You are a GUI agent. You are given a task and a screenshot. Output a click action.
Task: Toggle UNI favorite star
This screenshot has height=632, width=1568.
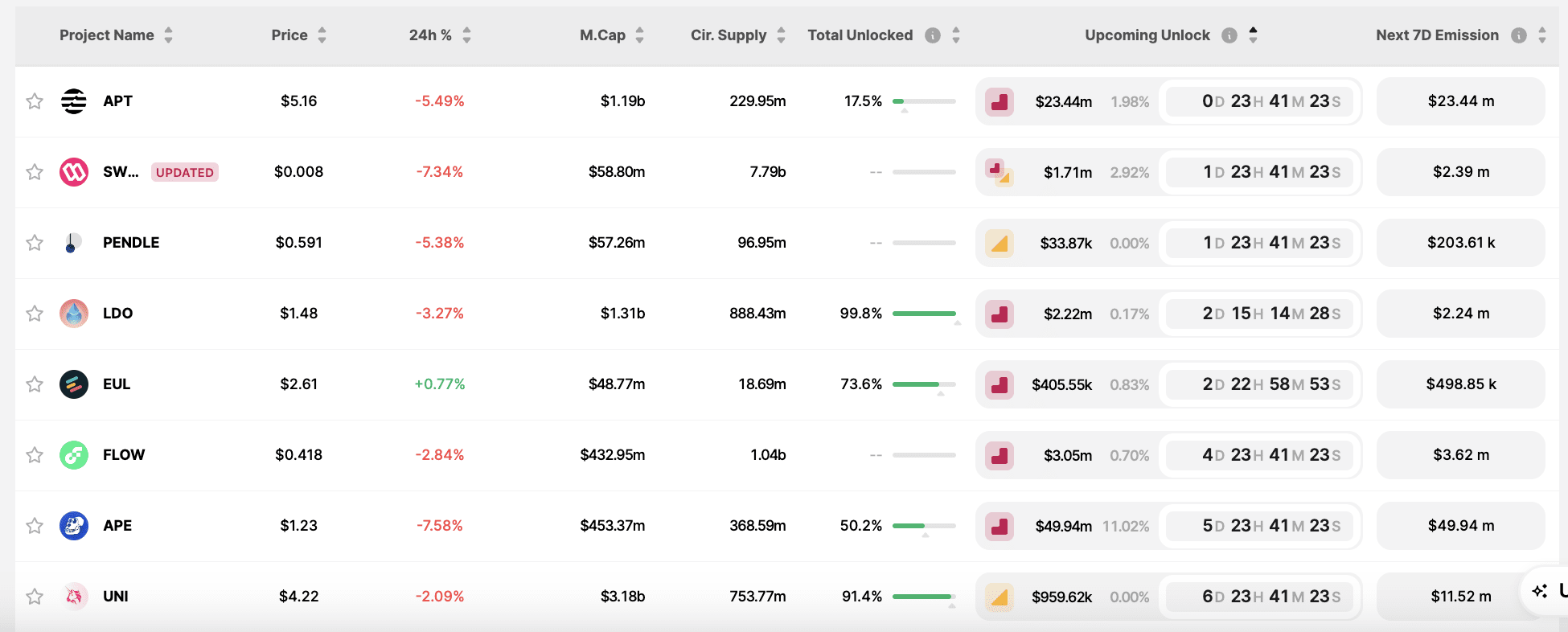tap(35, 597)
